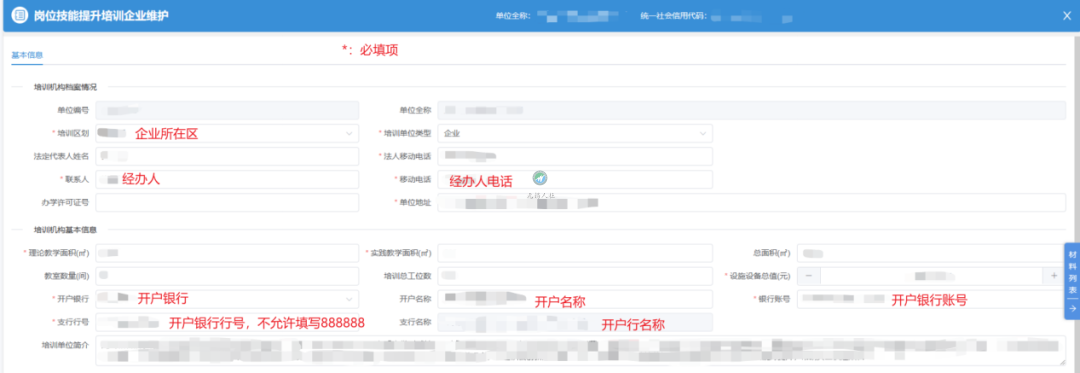Viewport: 1080px width, 373px height.
Task: Increase 设施设备总值 with the plus button
Action: pyautogui.click(x=1054, y=275)
